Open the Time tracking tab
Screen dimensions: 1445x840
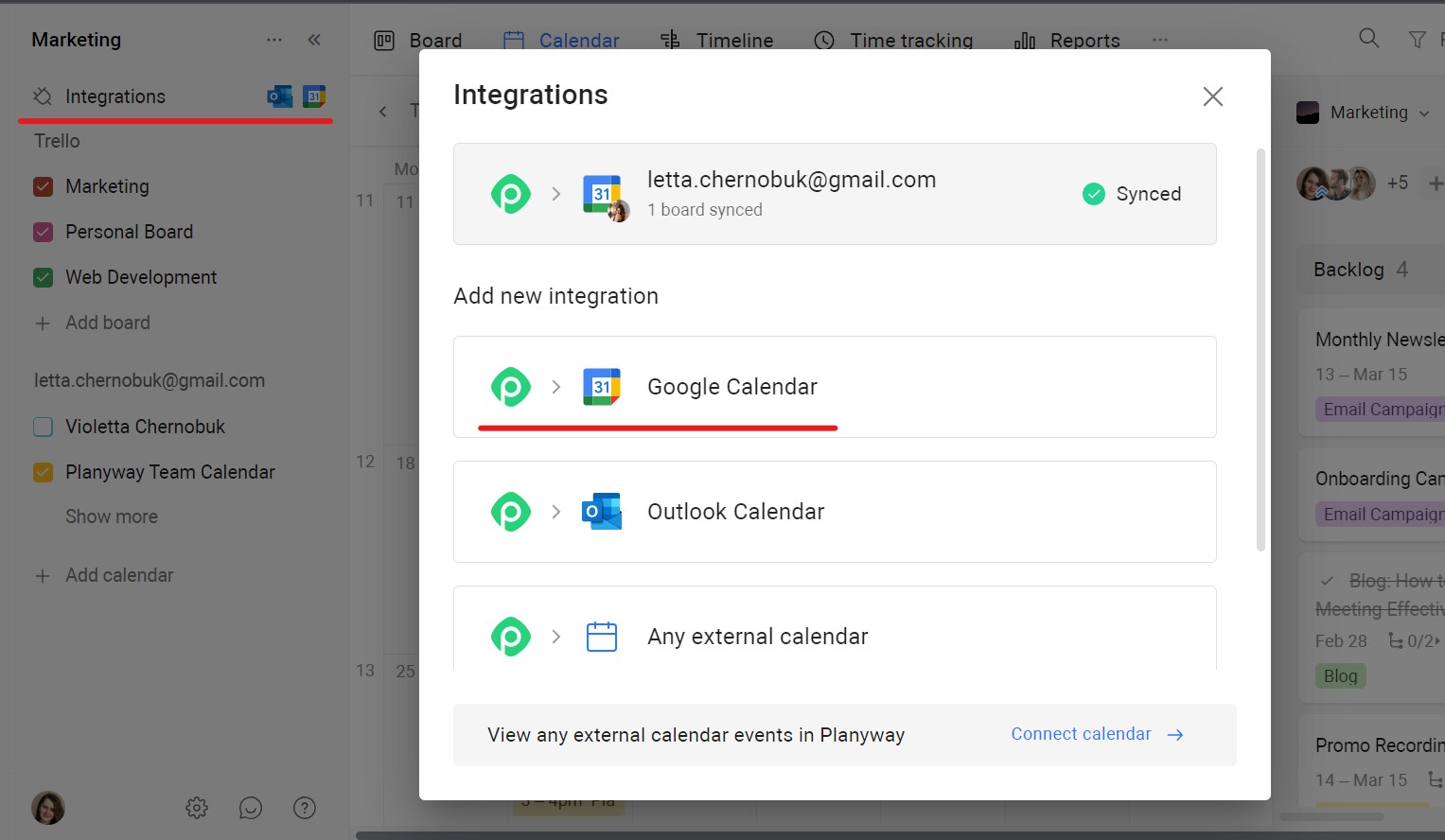click(893, 40)
